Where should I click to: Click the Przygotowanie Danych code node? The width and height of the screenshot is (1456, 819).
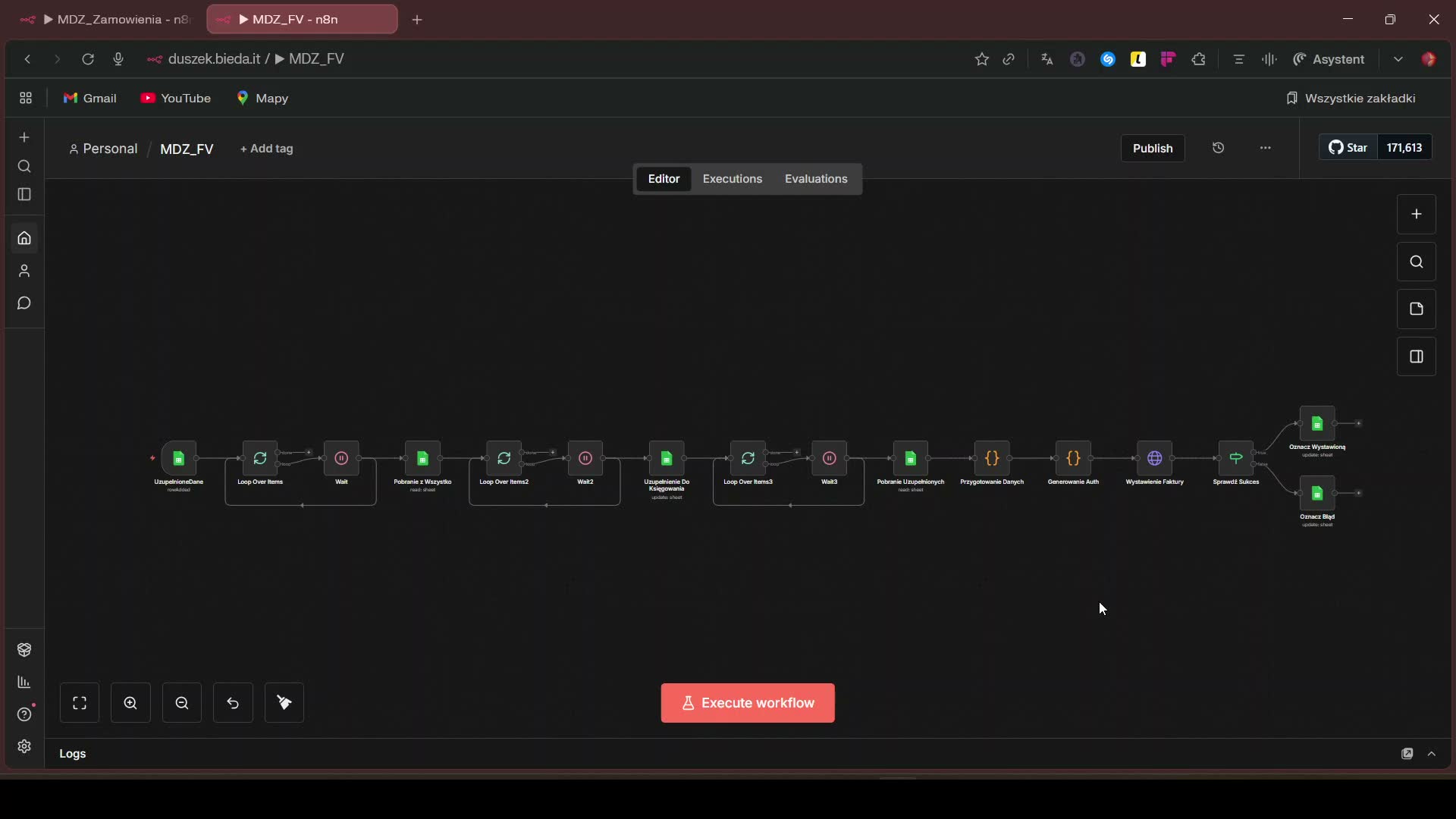click(991, 458)
